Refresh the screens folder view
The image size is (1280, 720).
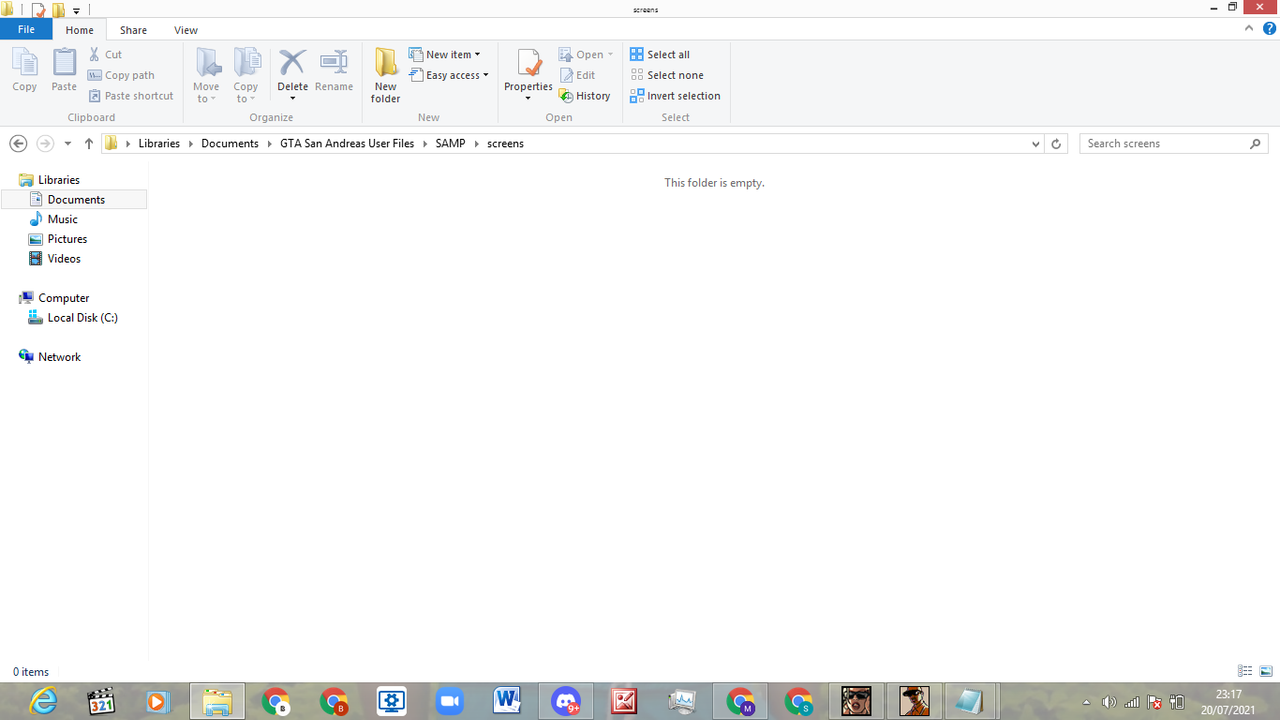[1056, 144]
